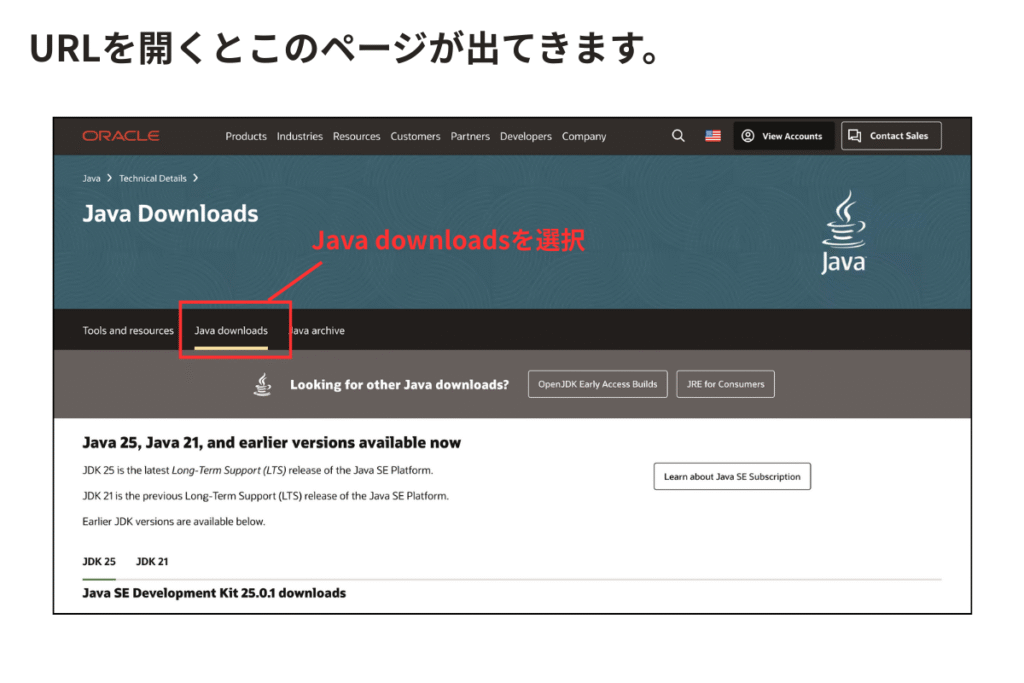This screenshot has width=1024, height=683.
Task: Click the Oracle logo in header
Action: pos(121,136)
